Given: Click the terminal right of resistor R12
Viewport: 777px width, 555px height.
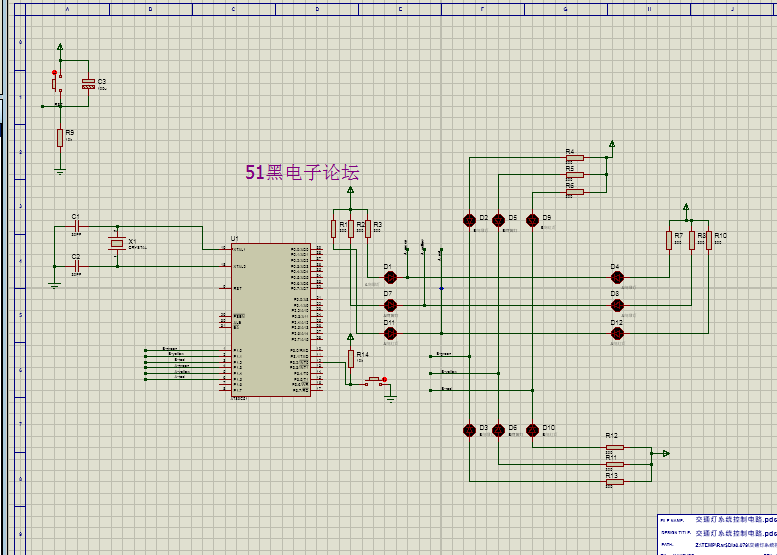Looking at the screenshot, I should [665, 453].
